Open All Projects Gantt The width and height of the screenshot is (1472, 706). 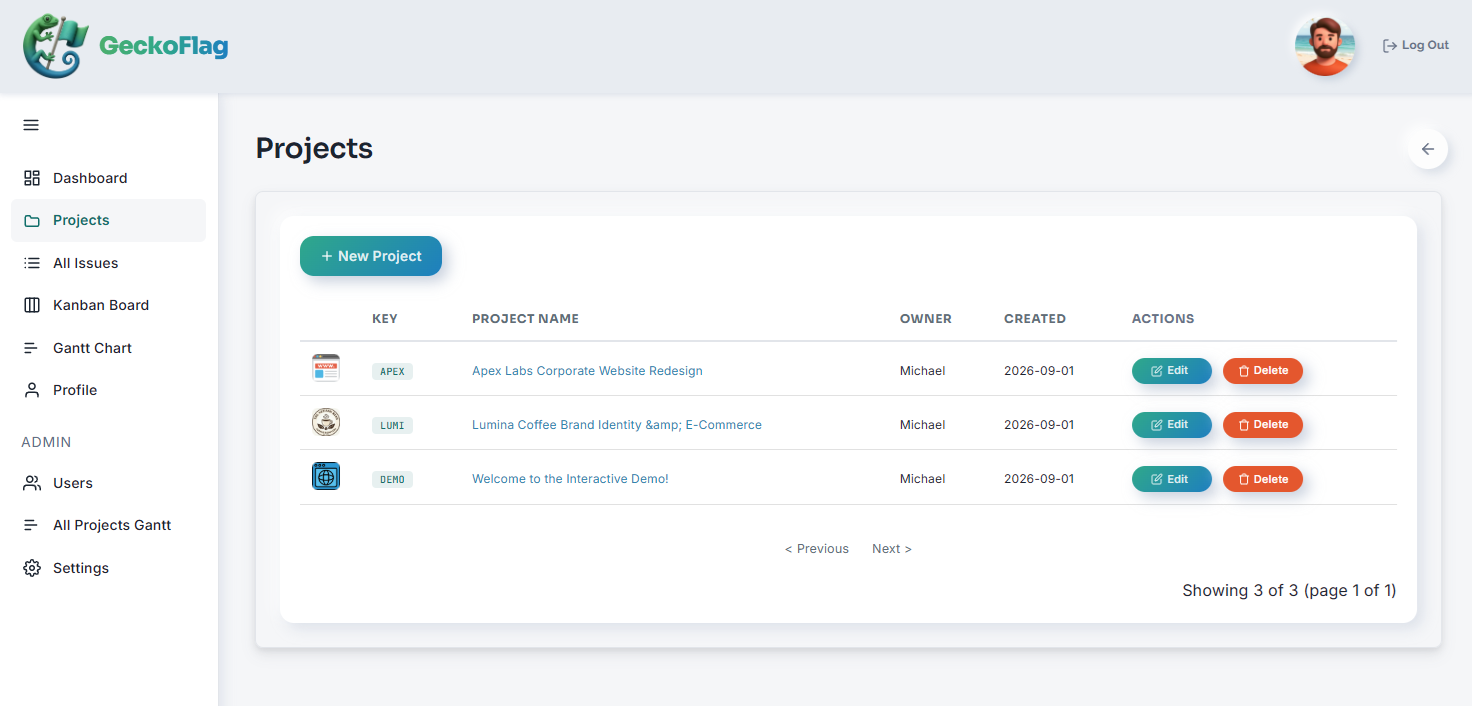tap(108, 525)
